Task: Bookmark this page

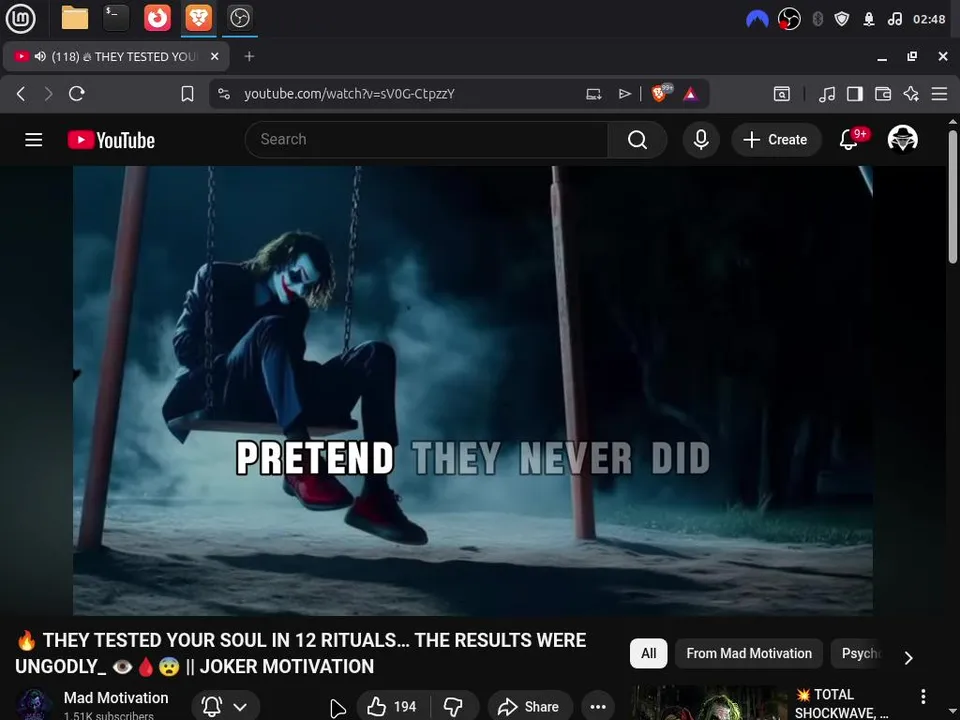Action: click(187, 94)
